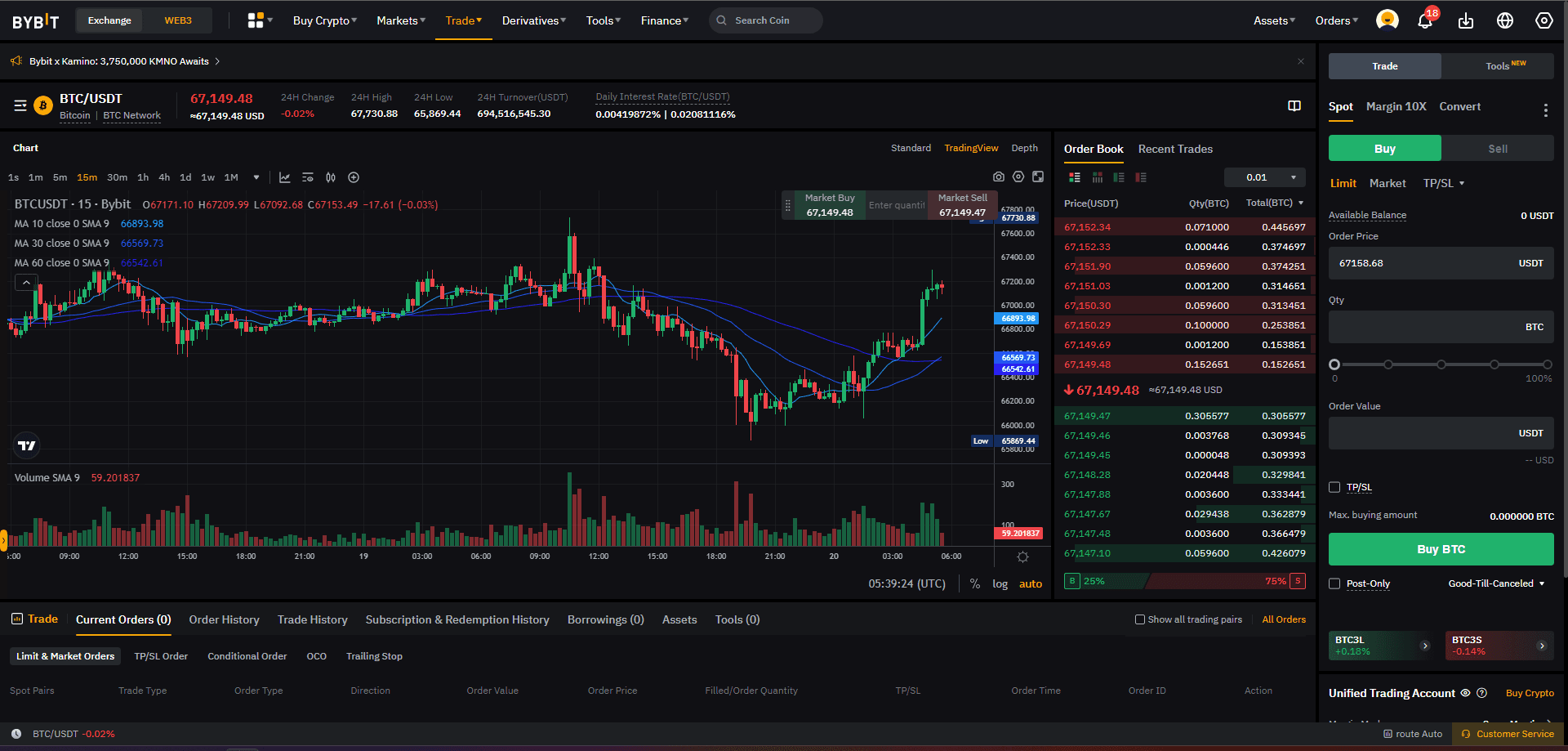Select the sell-only order book view icon
This screenshot has height=751, width=1568.
coord(1141,177)
